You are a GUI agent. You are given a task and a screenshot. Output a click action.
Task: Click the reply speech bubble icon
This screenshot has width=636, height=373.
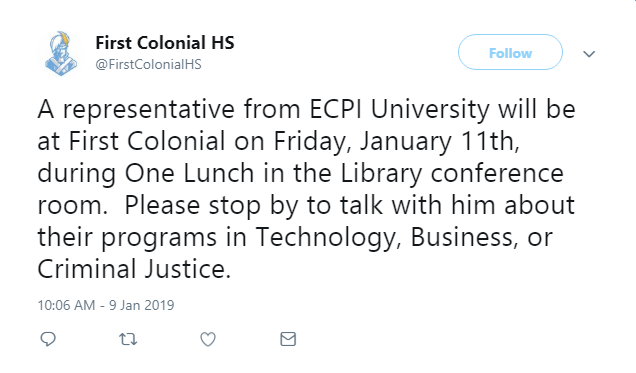click(48, 339)
